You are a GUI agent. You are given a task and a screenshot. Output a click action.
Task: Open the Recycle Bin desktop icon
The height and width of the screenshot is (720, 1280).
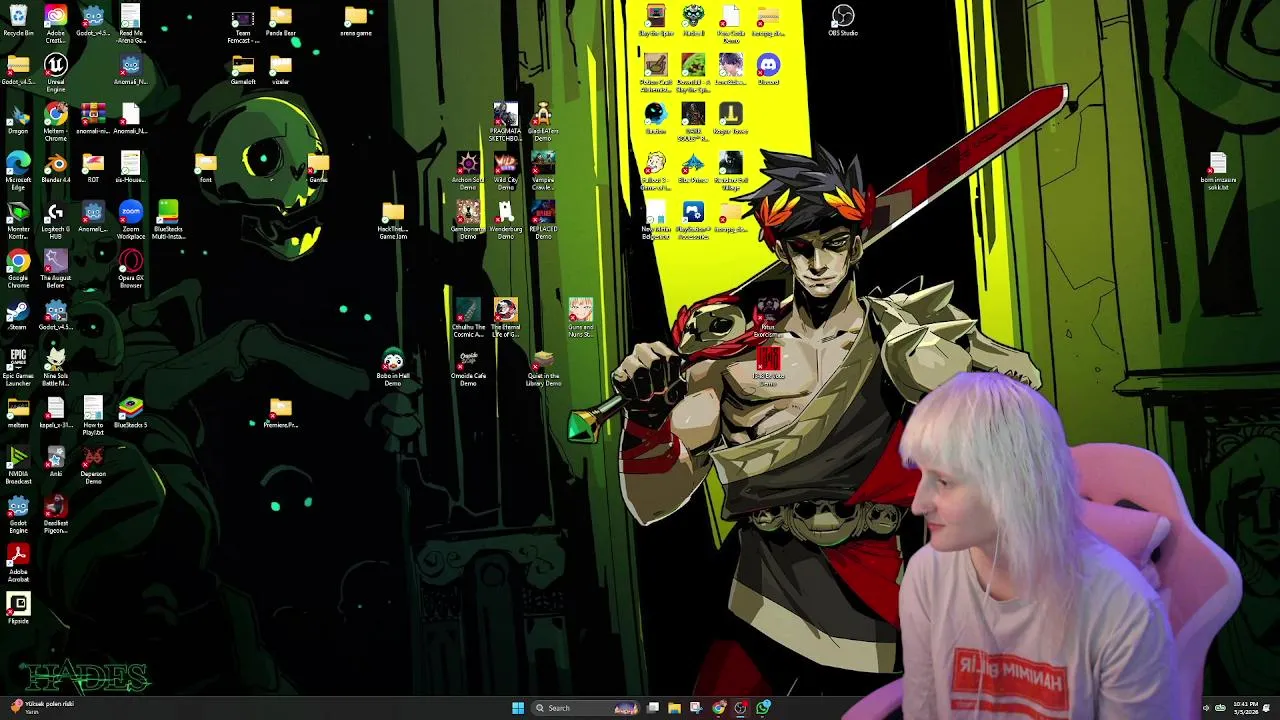(x=18, y=21)
